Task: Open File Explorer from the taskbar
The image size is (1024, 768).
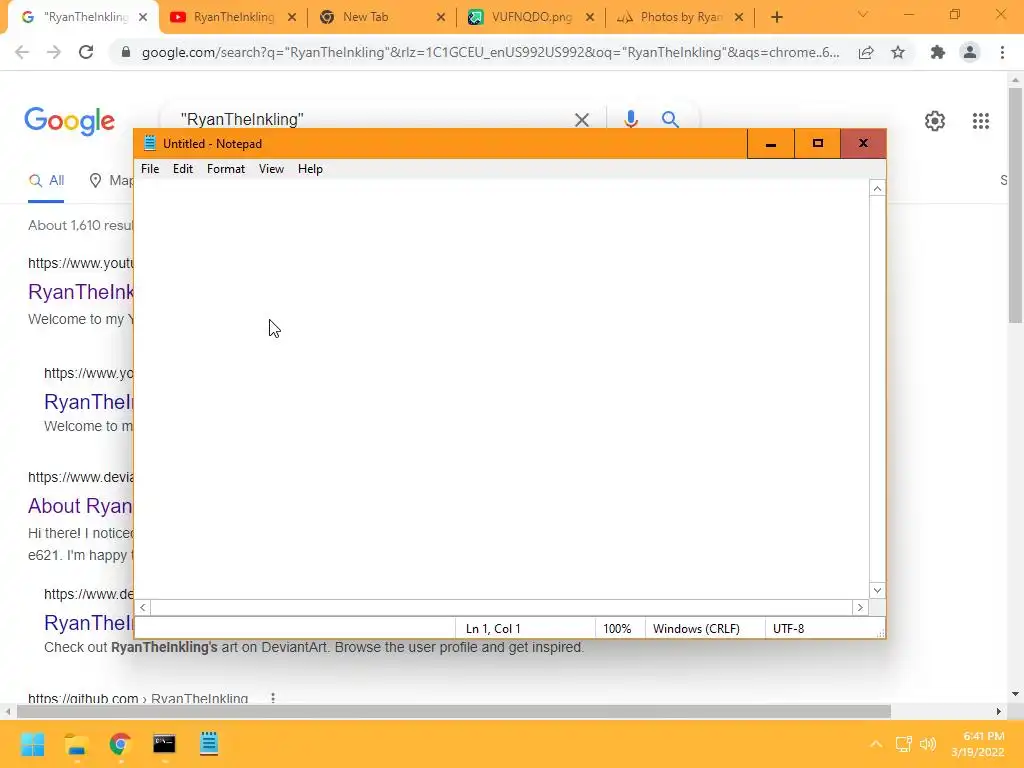Action: tap(76, 744)
